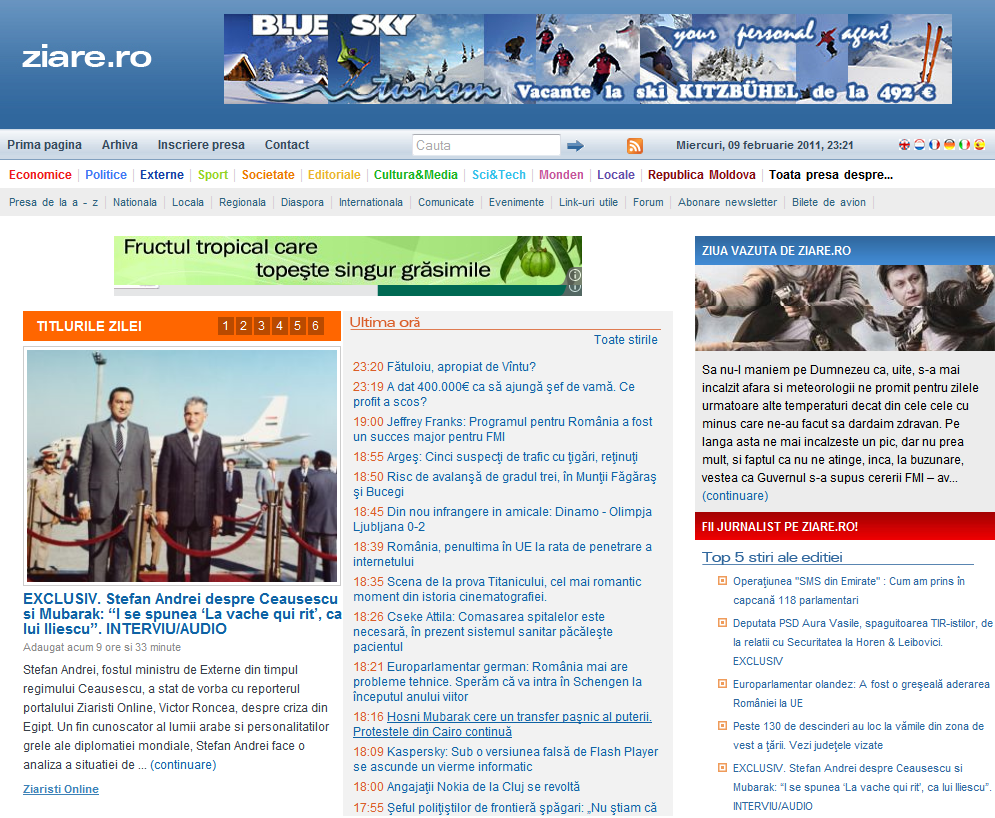Open the Hosni Mubarak transfer of power story
Screen dimensions: 995x818
click(x=503, y=724)
